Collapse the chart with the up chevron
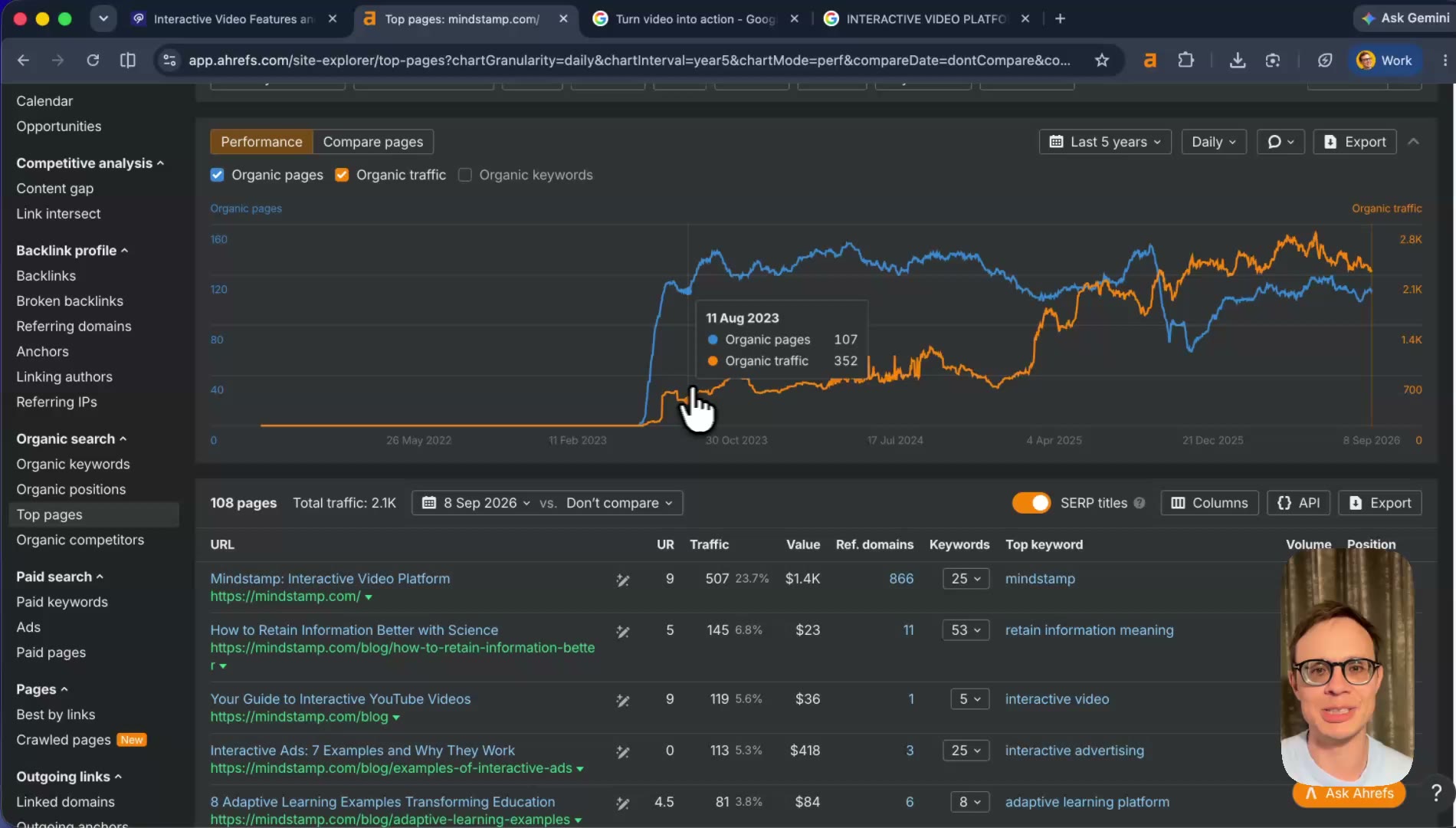This screenshot has height=828, width=1456. [x=1414, y=142]
